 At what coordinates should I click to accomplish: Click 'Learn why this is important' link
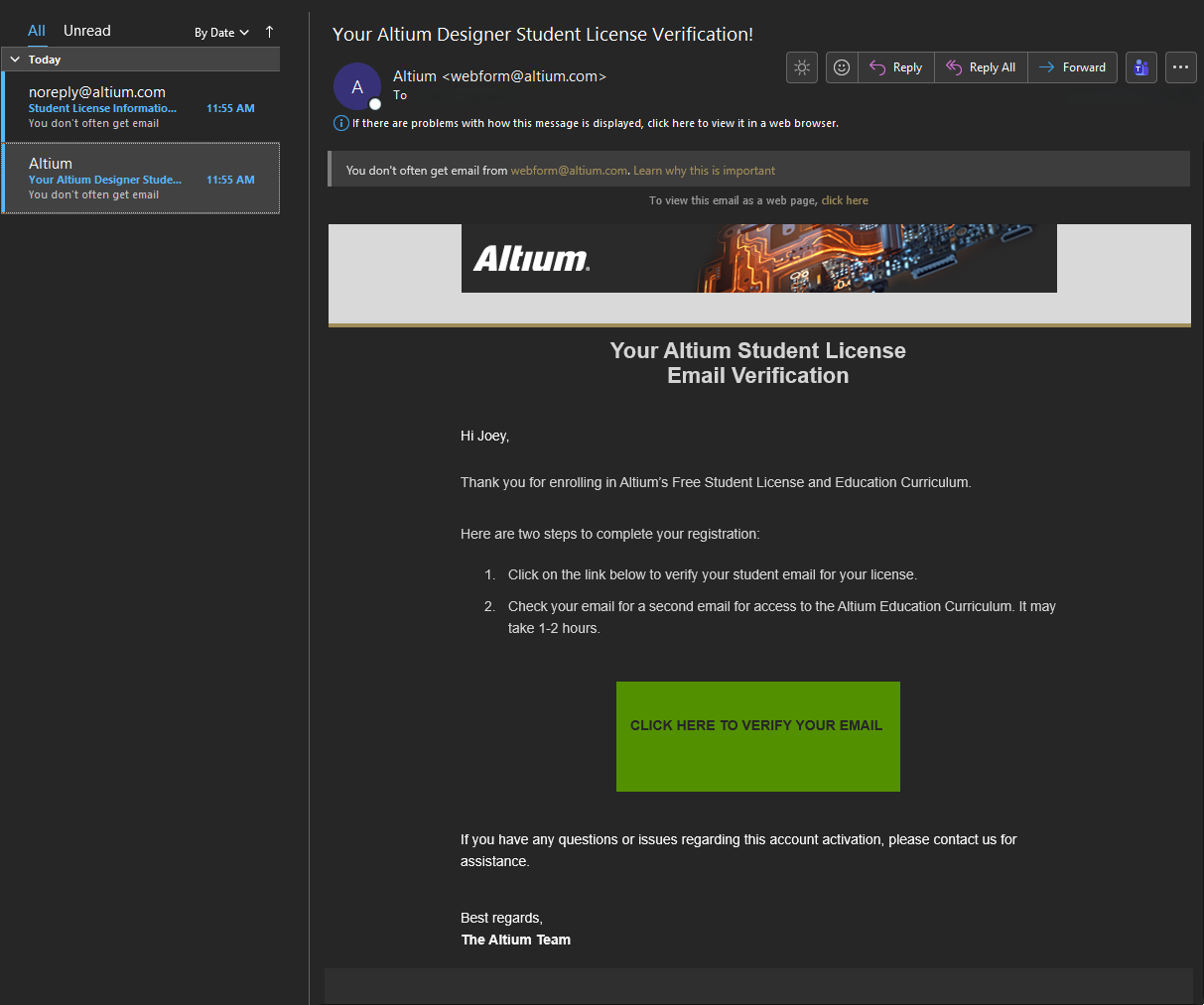click(x=704, y=171)
